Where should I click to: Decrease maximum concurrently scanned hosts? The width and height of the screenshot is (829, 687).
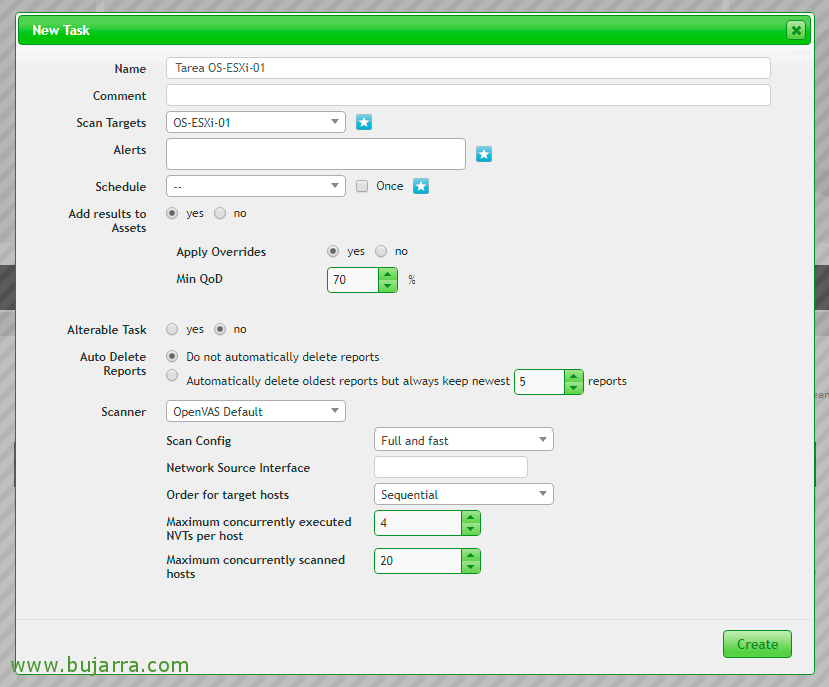(x=471, y=567)
